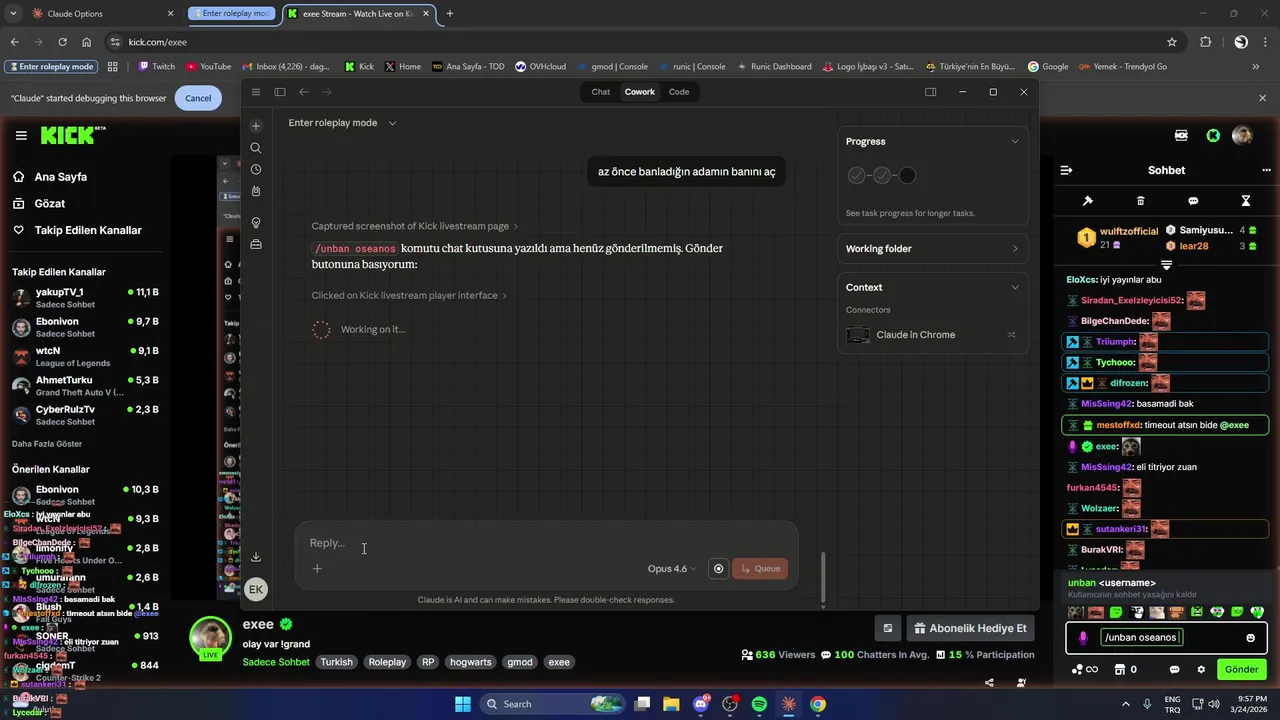This screenshot has width=1280, height=720.
Task: Select the Cowork tab
Action: [640, 92]
